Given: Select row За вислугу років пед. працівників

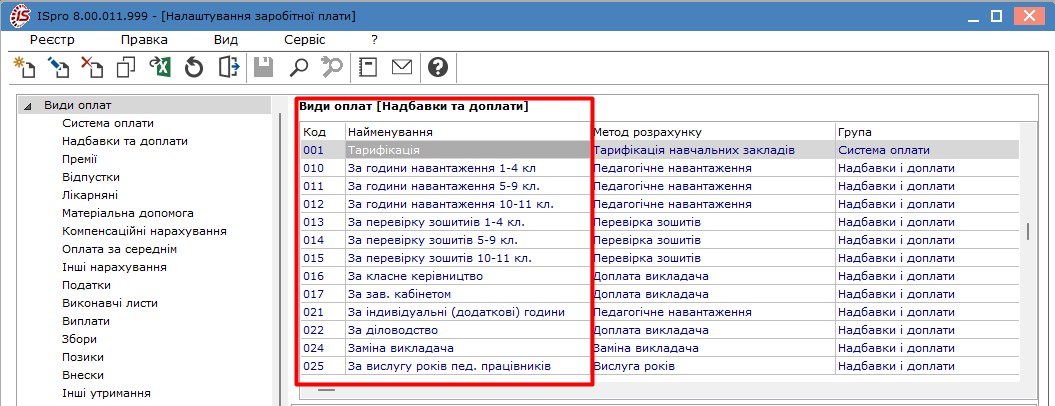Looking at the screenshot, I should (659, 366).
